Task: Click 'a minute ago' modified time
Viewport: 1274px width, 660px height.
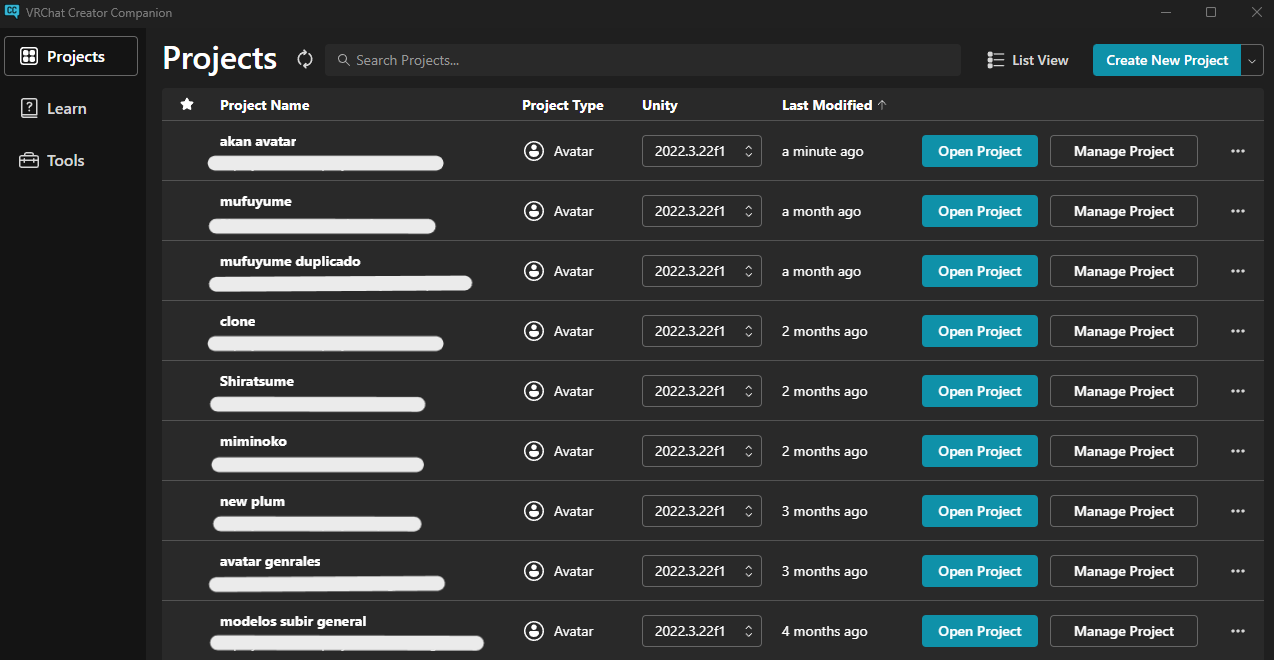Action: point(823,151)
